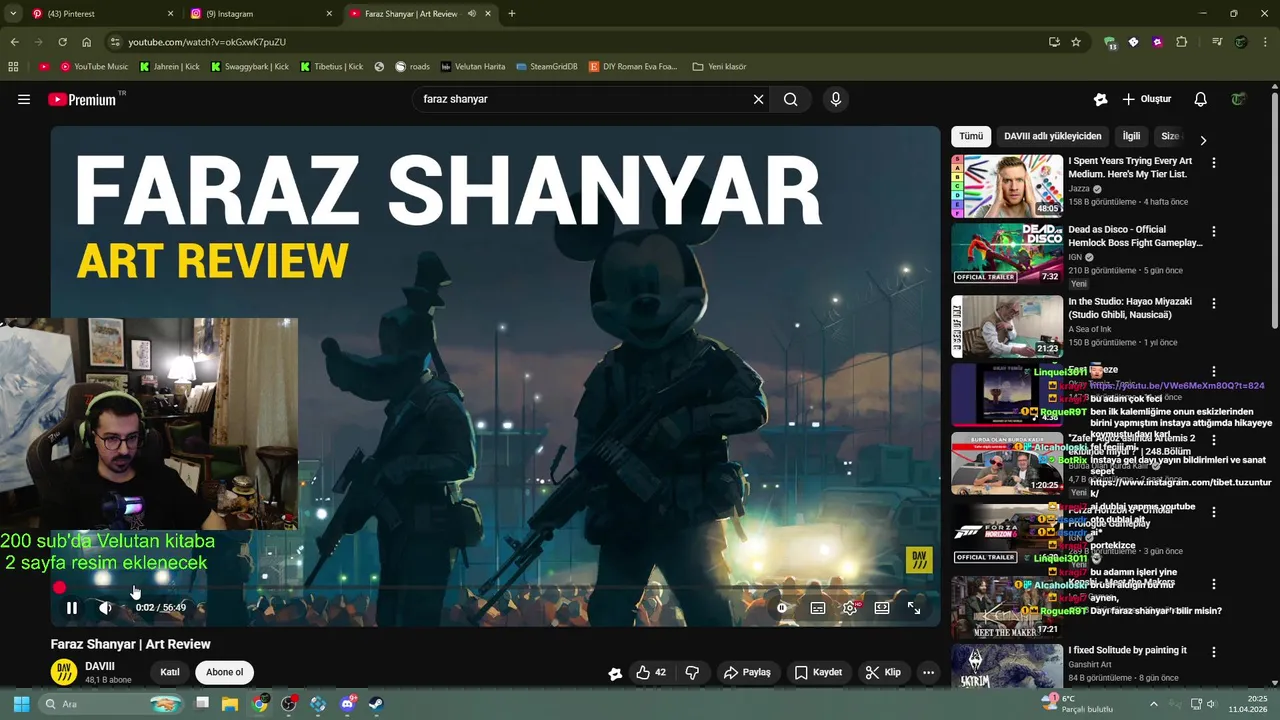Open the YouTube account avatar menu

1239,99
